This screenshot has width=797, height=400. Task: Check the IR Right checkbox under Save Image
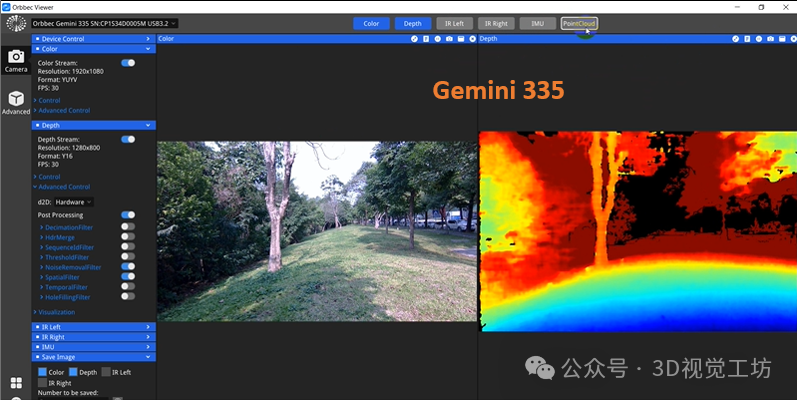pyautogui.click(x=43, y=383)
